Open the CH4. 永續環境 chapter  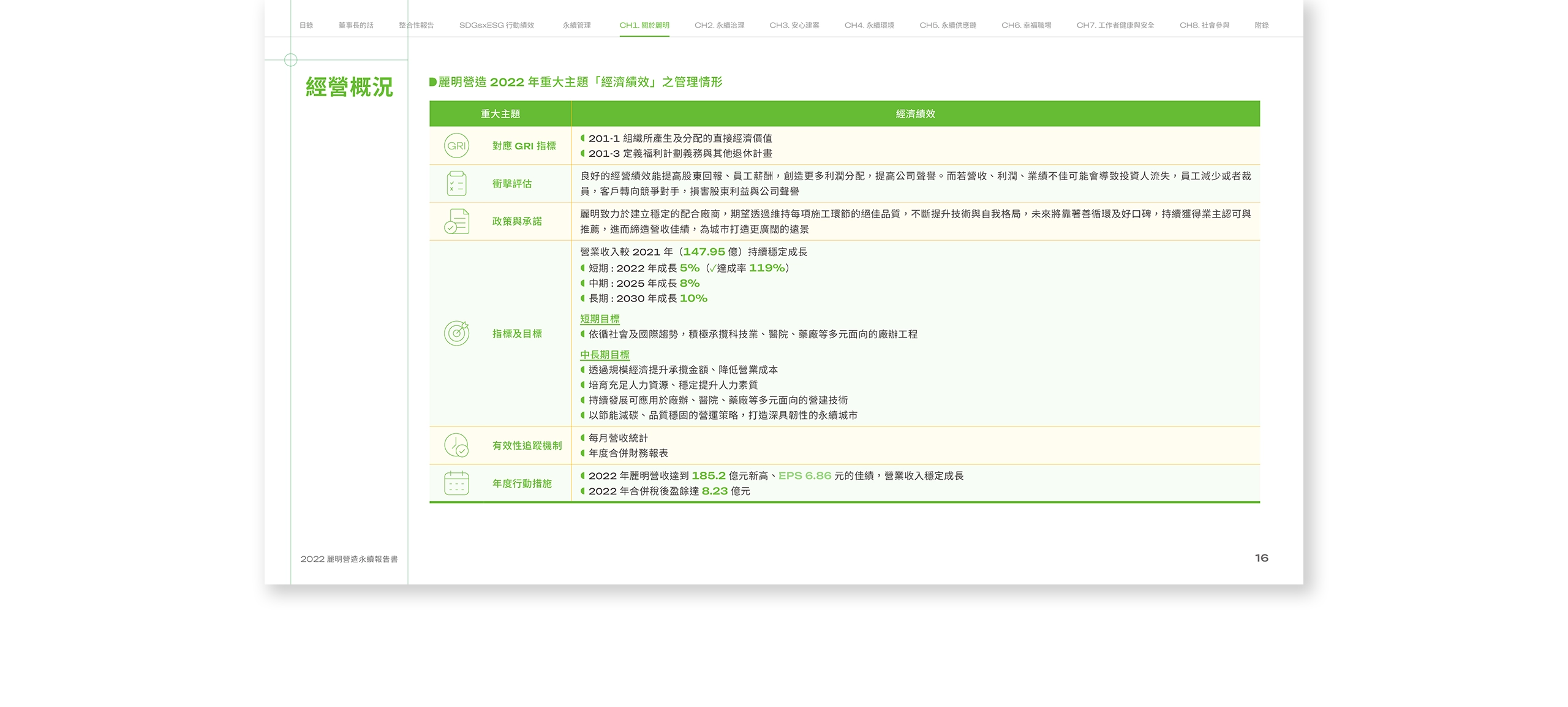click(870, 26)
